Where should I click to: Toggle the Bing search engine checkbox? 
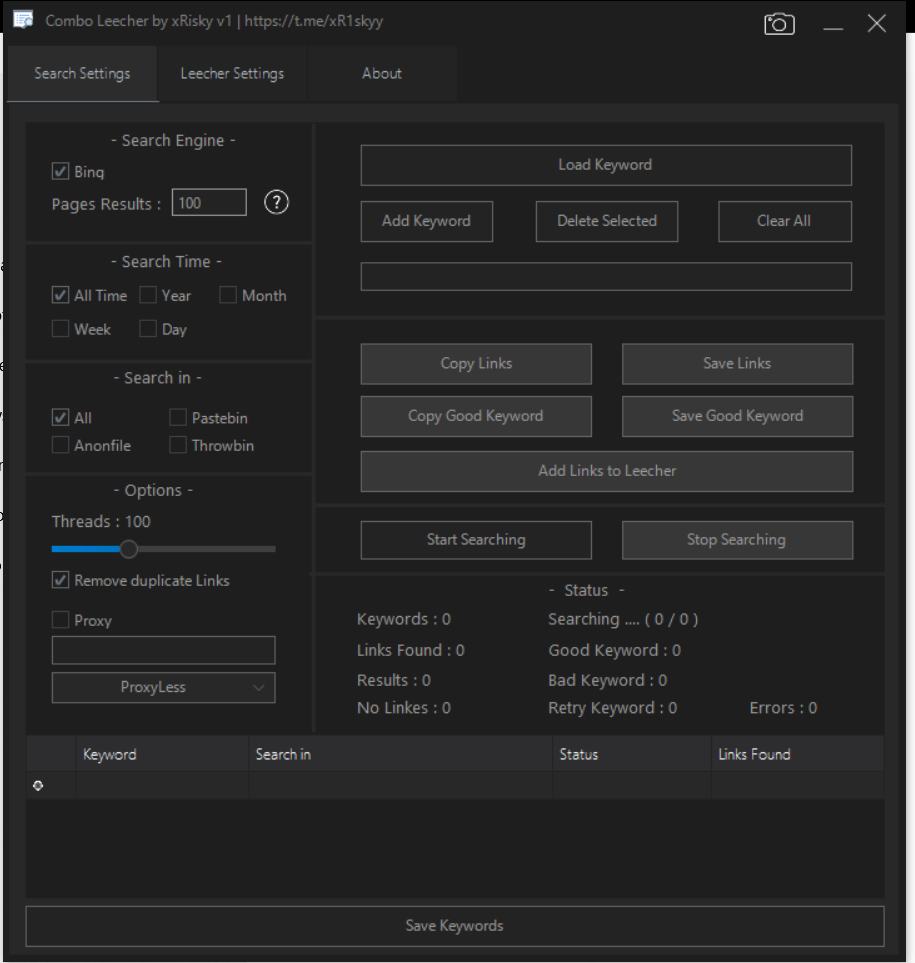tap(61, 172)
